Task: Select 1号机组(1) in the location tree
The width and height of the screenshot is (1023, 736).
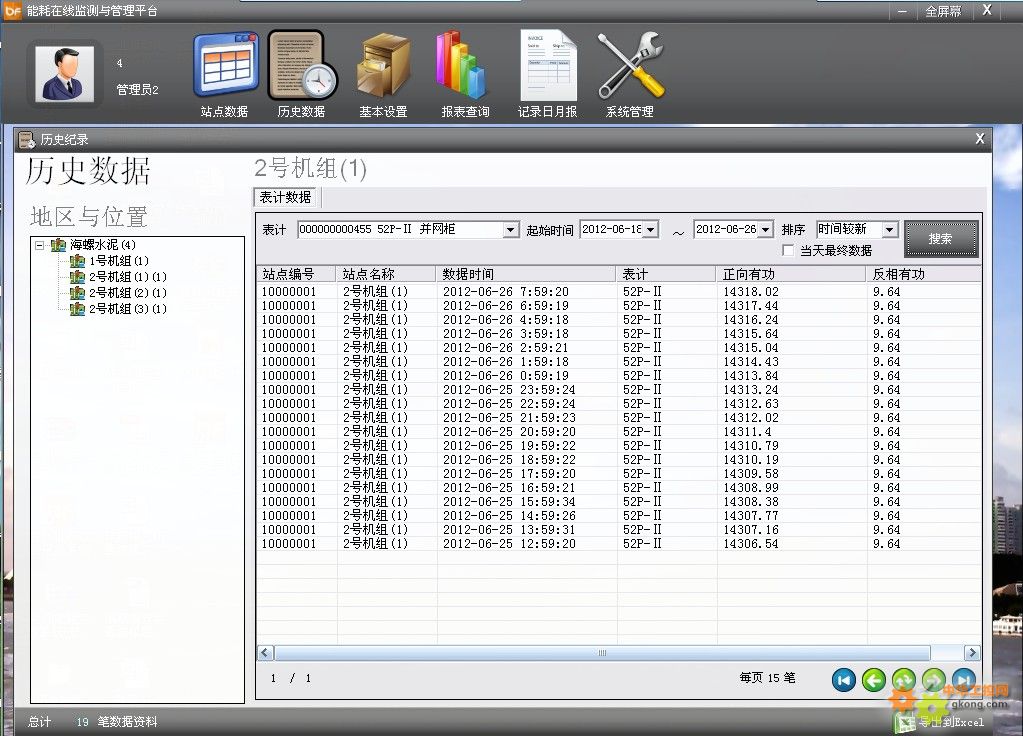Action: click(118, 261)
